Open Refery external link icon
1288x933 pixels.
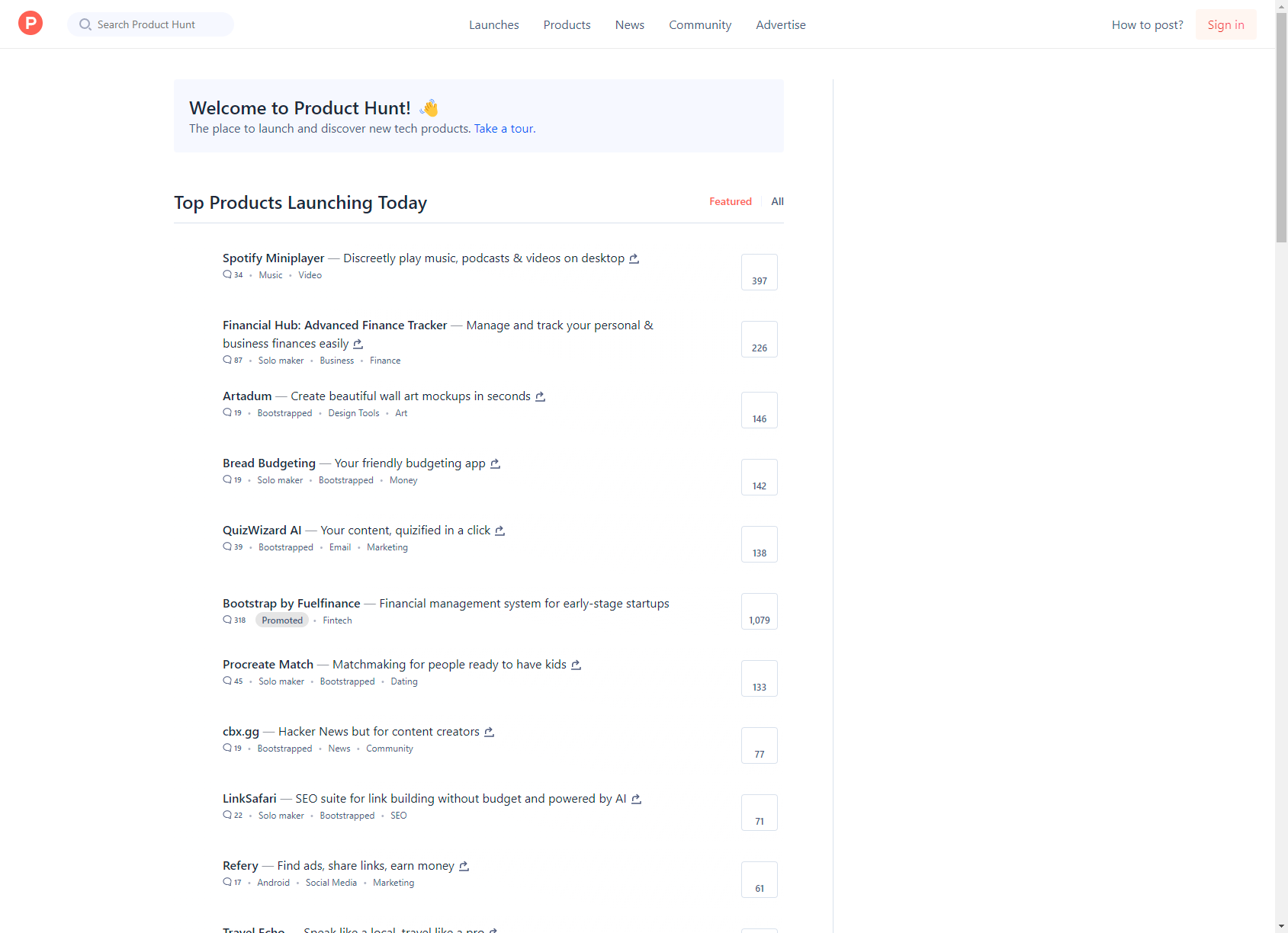(464, 866)
